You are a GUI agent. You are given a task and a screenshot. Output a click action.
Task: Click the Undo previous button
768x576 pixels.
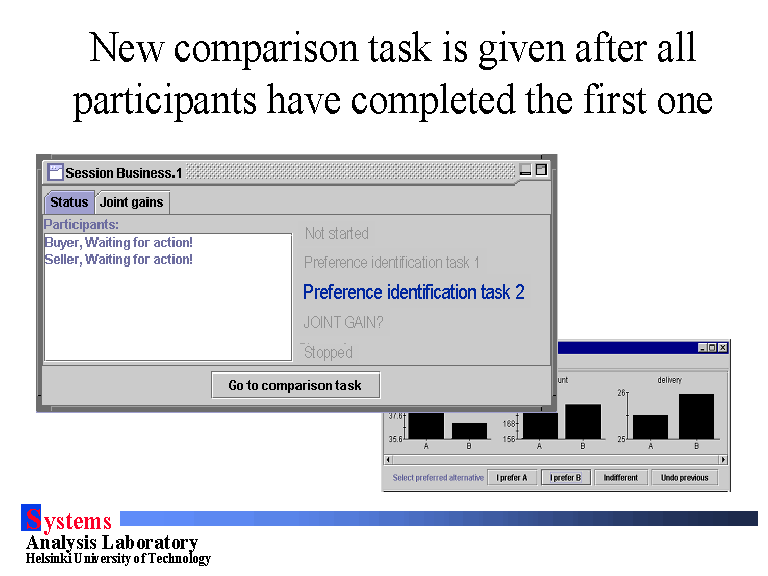point(685,478)
